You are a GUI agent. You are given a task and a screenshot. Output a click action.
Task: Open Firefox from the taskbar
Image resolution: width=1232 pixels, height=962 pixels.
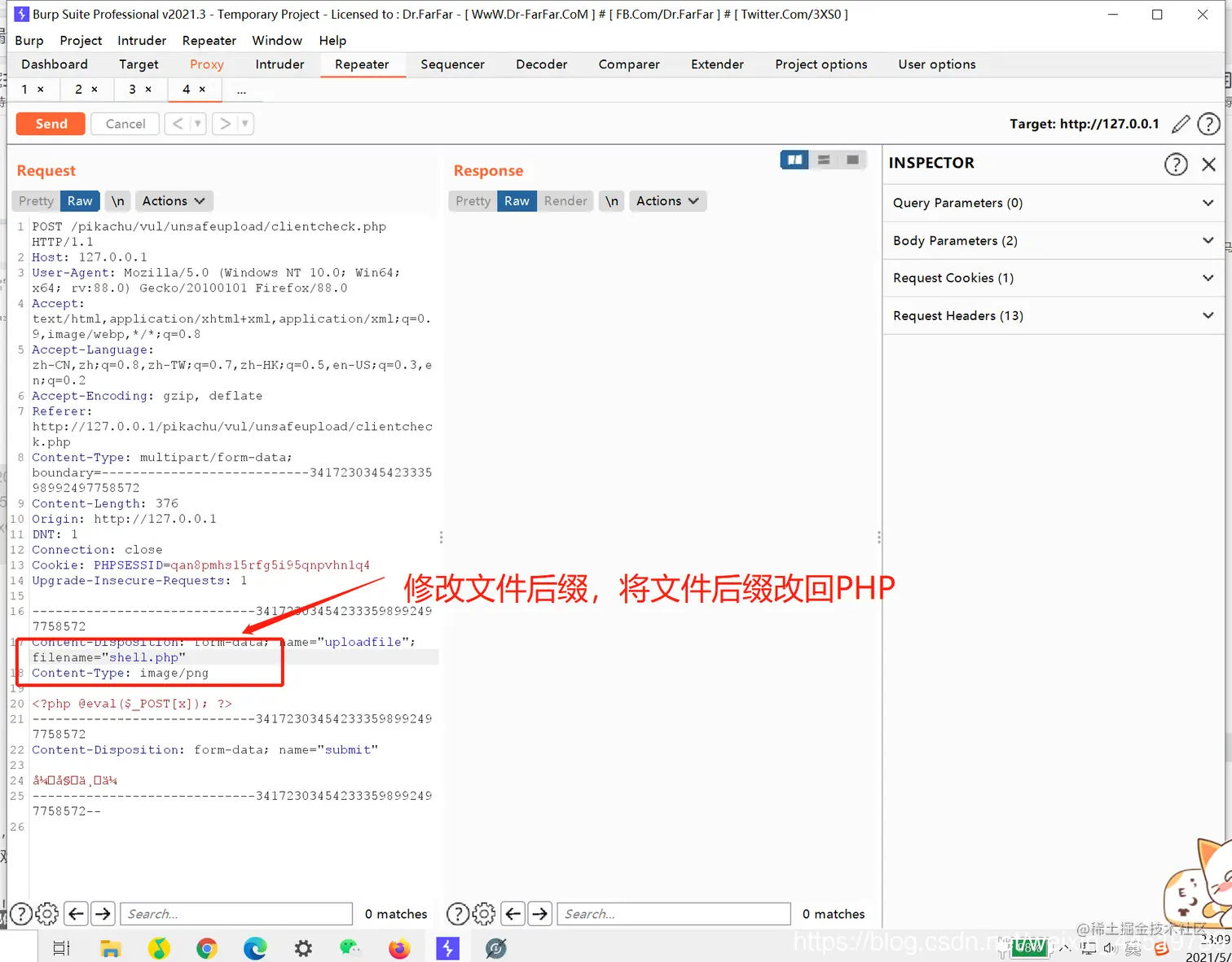(x=399, y=948)
